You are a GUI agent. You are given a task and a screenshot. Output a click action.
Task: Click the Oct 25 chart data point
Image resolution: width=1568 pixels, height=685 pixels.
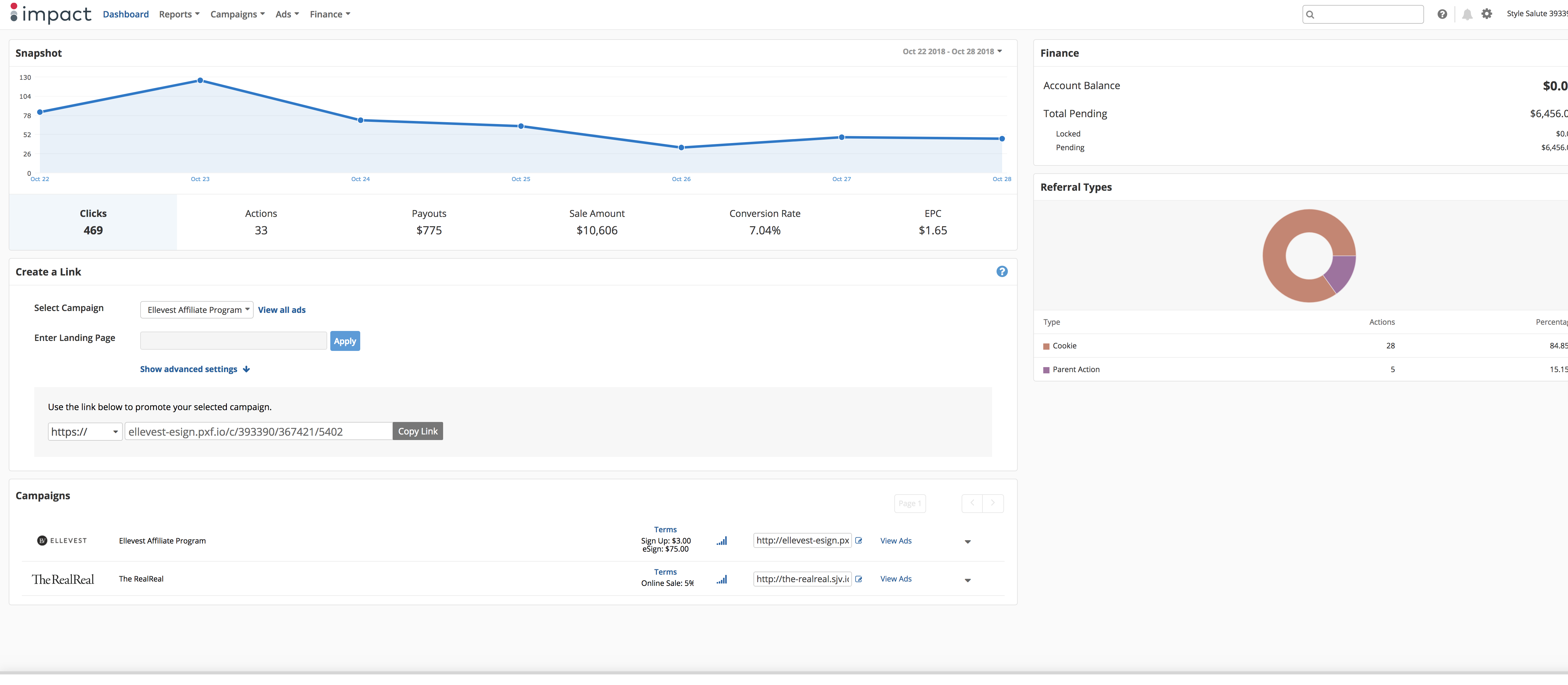tap(520, 126)
